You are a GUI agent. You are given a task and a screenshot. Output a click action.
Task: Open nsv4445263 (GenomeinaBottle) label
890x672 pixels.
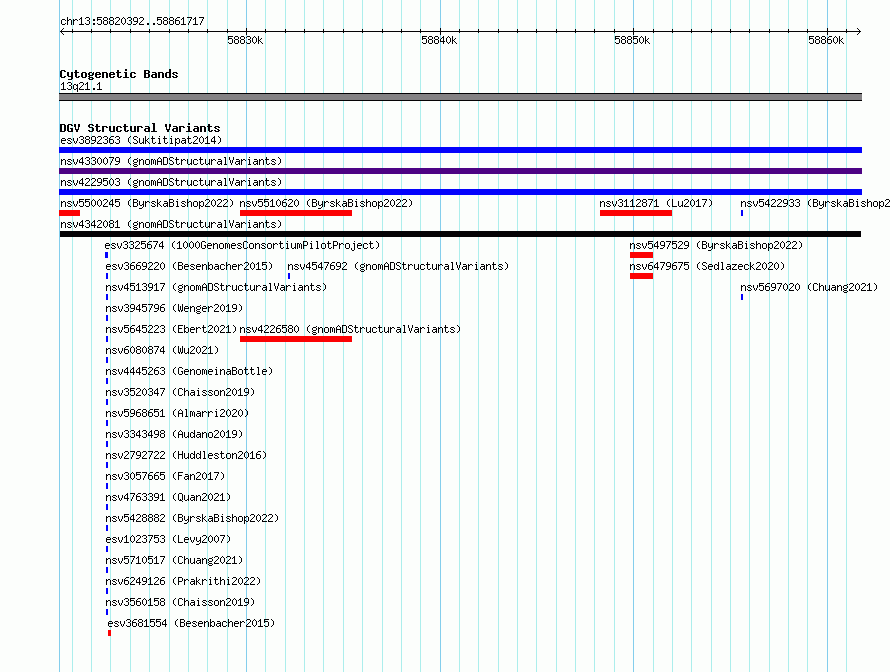click(189, 371)
